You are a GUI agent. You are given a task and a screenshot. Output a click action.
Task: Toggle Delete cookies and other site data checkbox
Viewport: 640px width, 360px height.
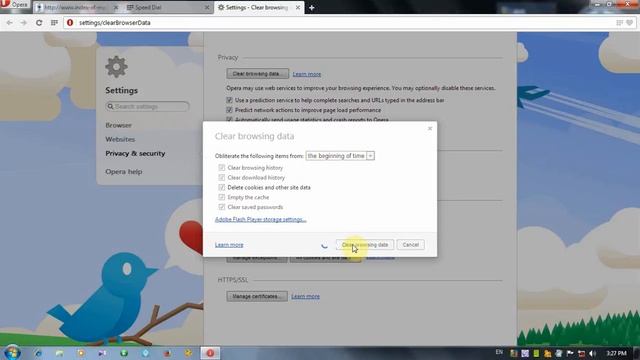pos(222,187)
